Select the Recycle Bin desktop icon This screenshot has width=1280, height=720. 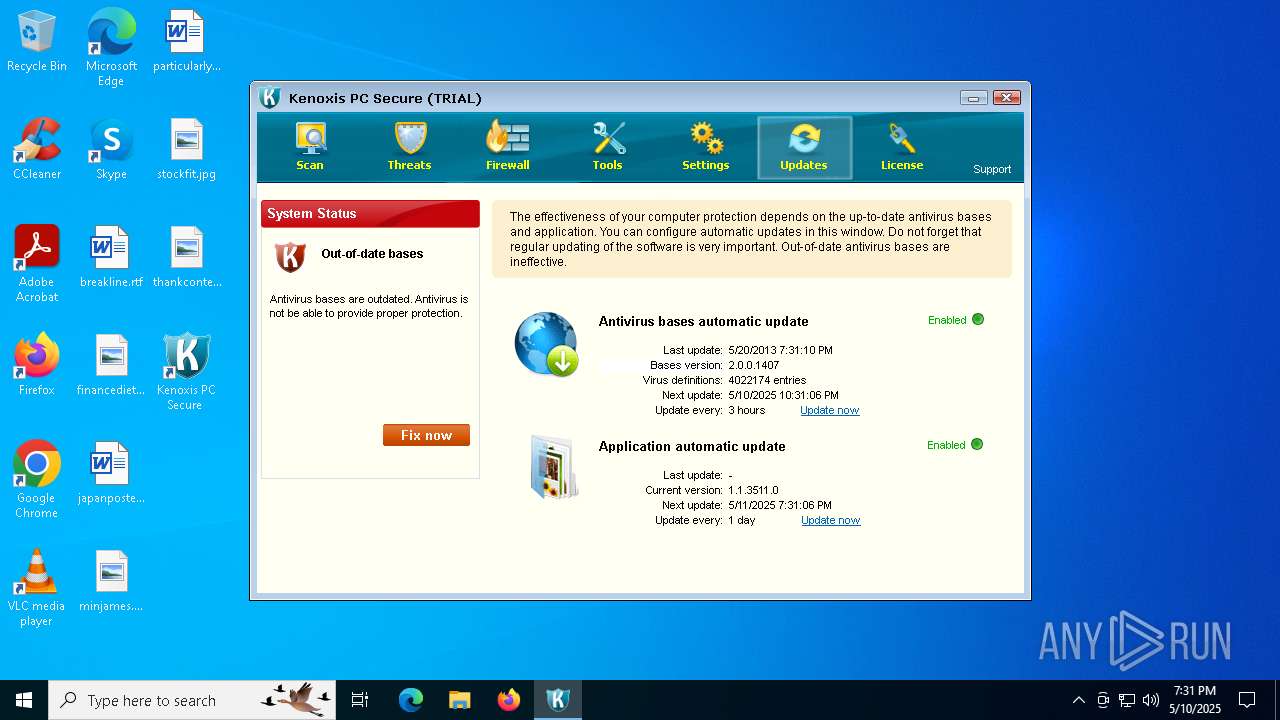pos(37,42)
